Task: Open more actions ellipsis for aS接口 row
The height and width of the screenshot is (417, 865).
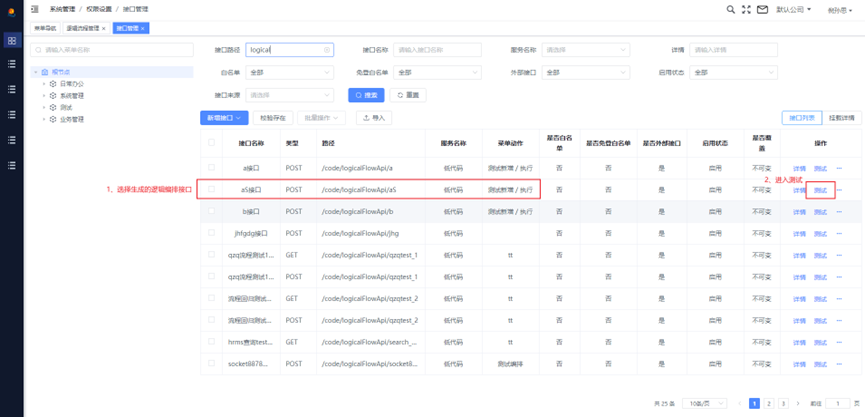Action: point(839,190)
